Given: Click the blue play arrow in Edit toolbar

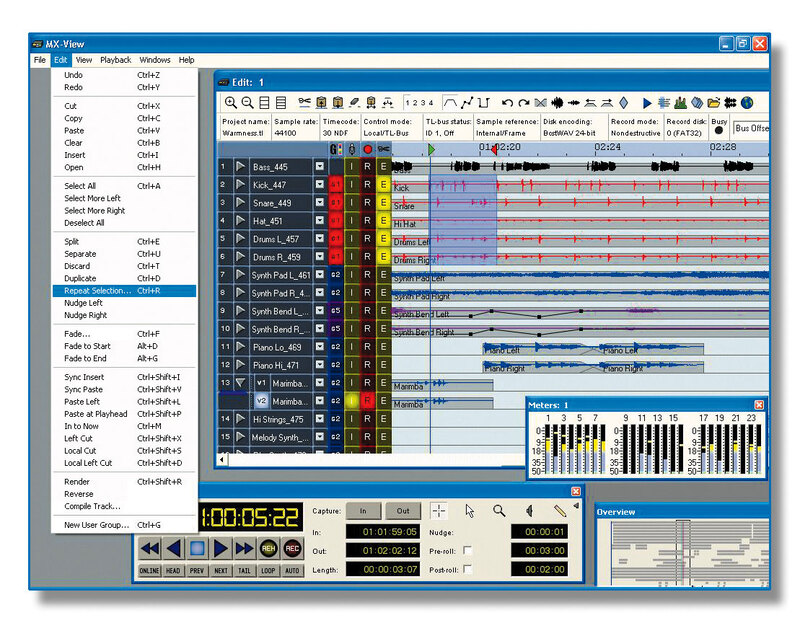Looking at the screenshot, I should [x=647, y=103].
